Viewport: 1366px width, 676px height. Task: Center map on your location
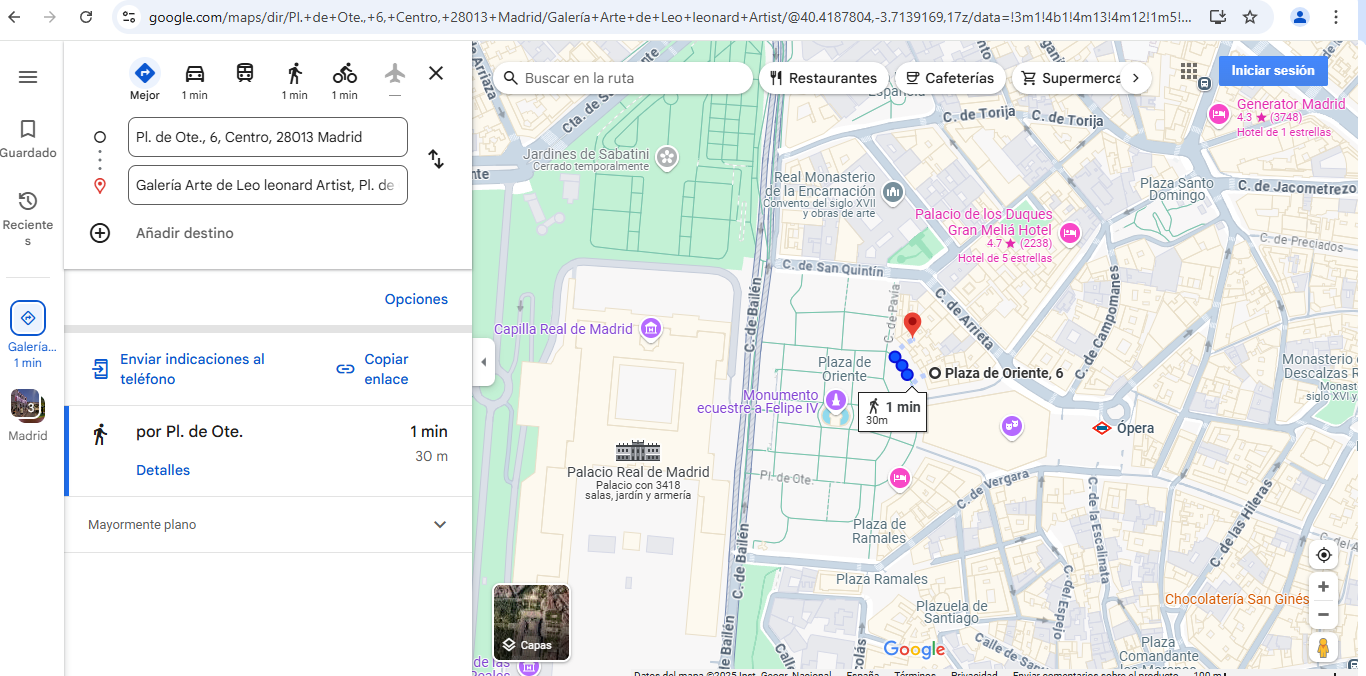pos(1323,555)
